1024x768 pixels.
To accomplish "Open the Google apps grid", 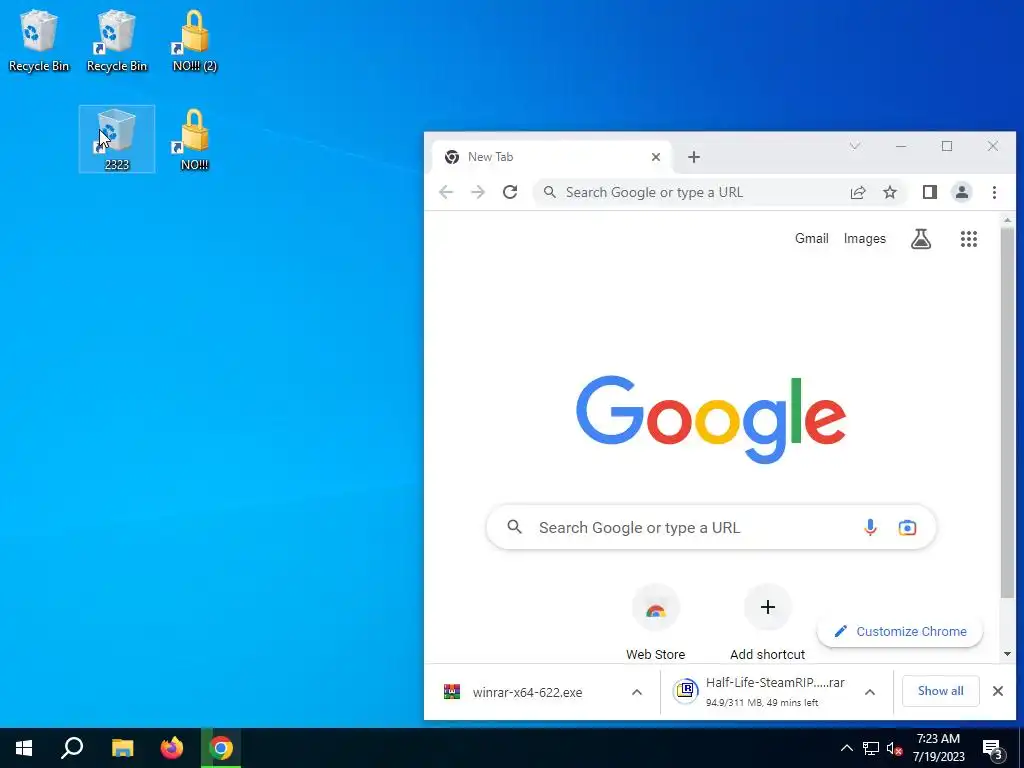I will tap(969, 239).
